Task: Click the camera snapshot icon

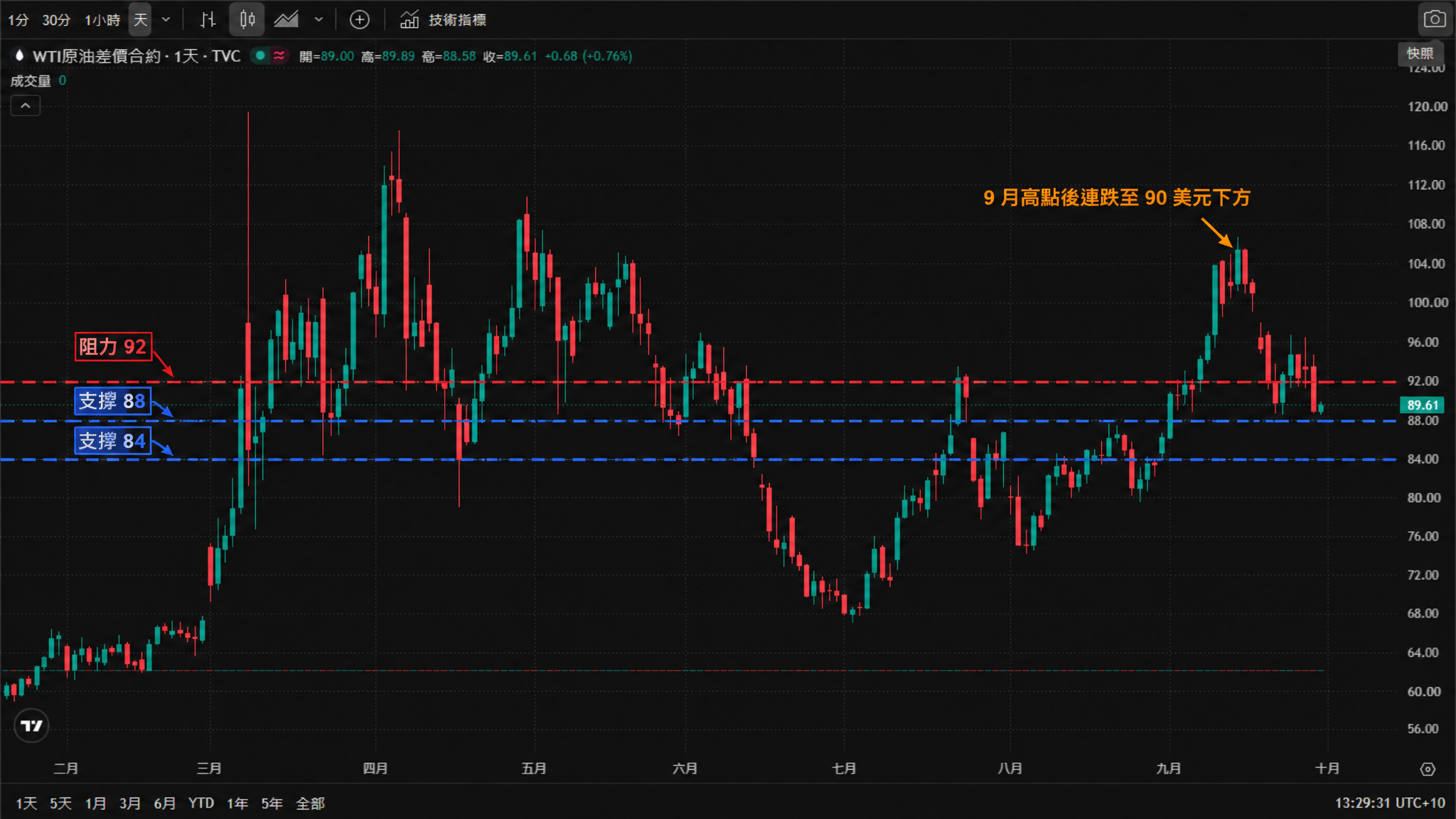Action: pos(1434,19)
